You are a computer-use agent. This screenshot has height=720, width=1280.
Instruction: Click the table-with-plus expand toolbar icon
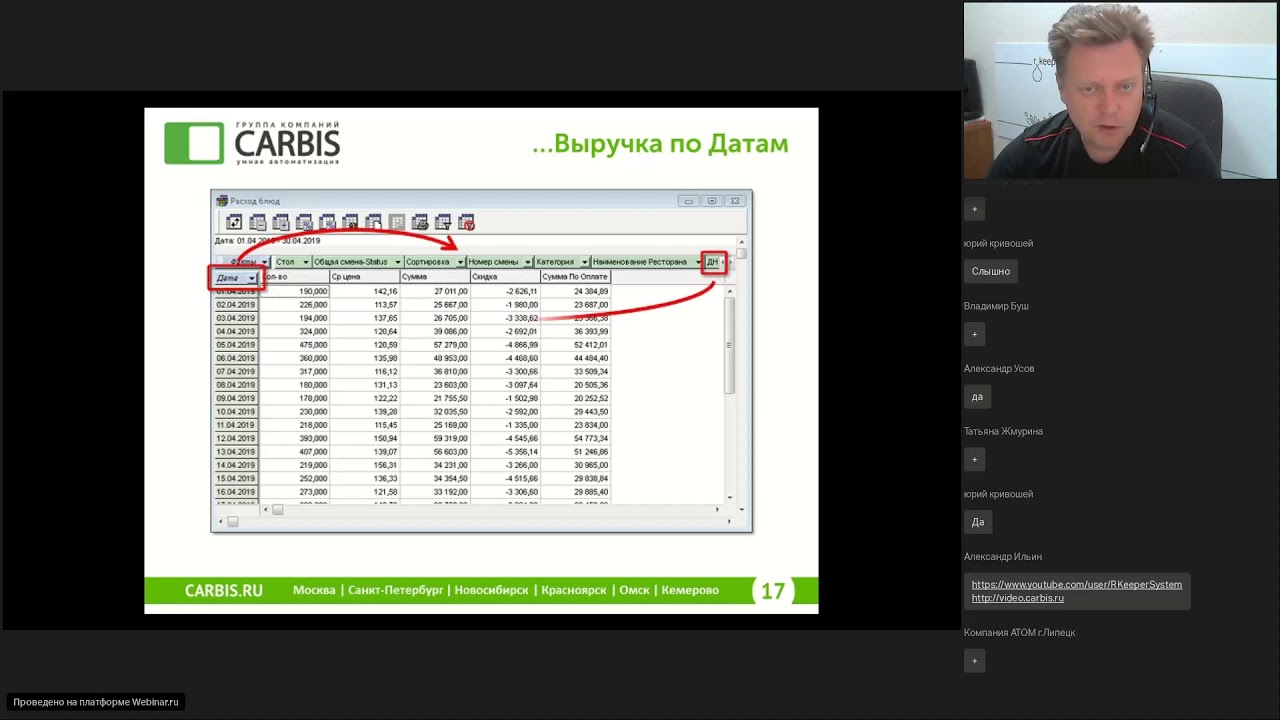281,222
